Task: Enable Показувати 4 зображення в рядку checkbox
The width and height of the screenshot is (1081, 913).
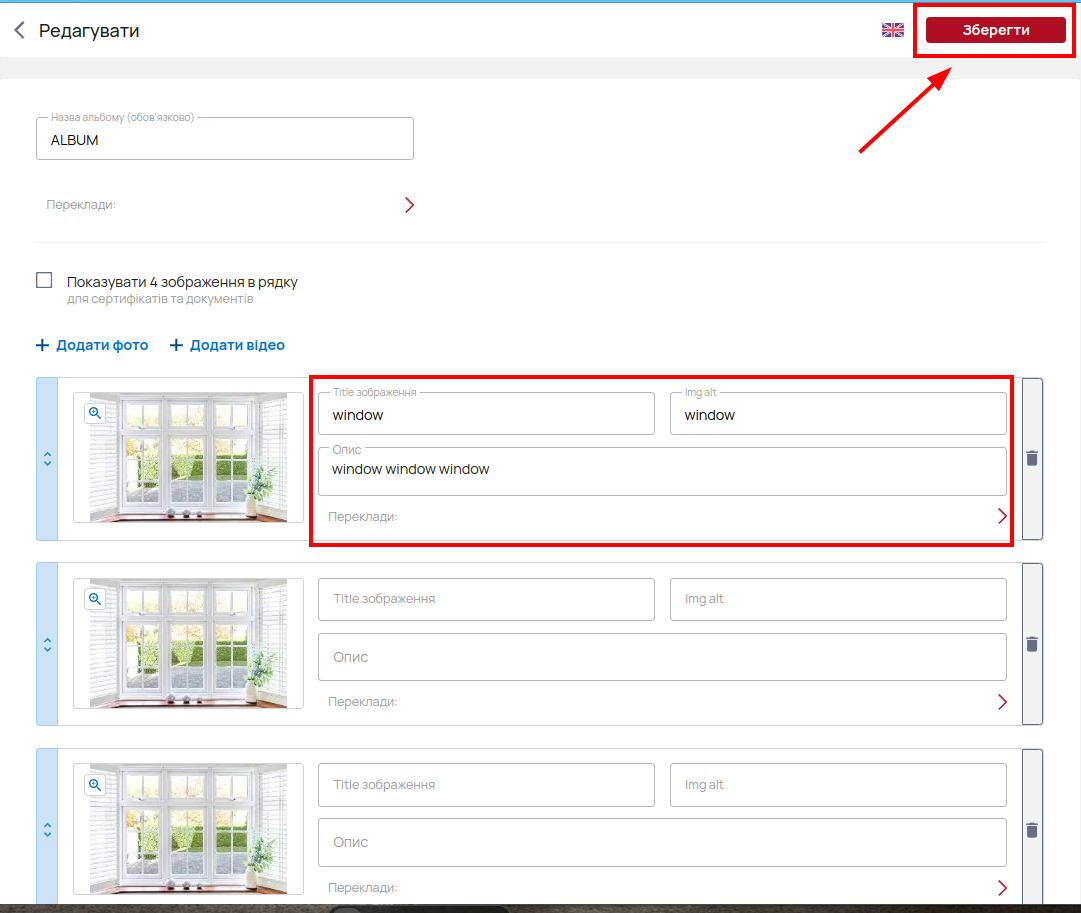Action: pos(44,280)
